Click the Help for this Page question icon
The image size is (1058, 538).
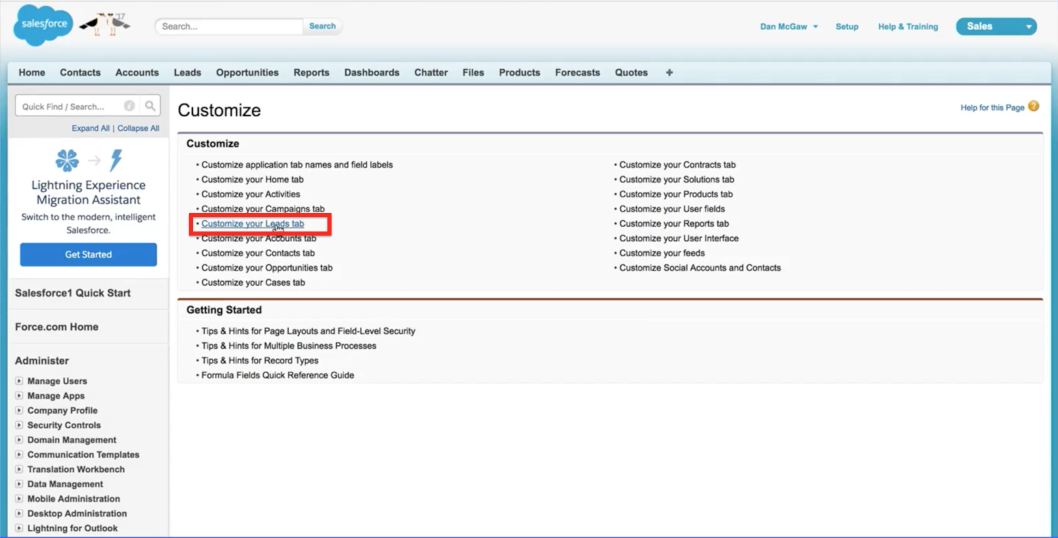click(1034, 107)
